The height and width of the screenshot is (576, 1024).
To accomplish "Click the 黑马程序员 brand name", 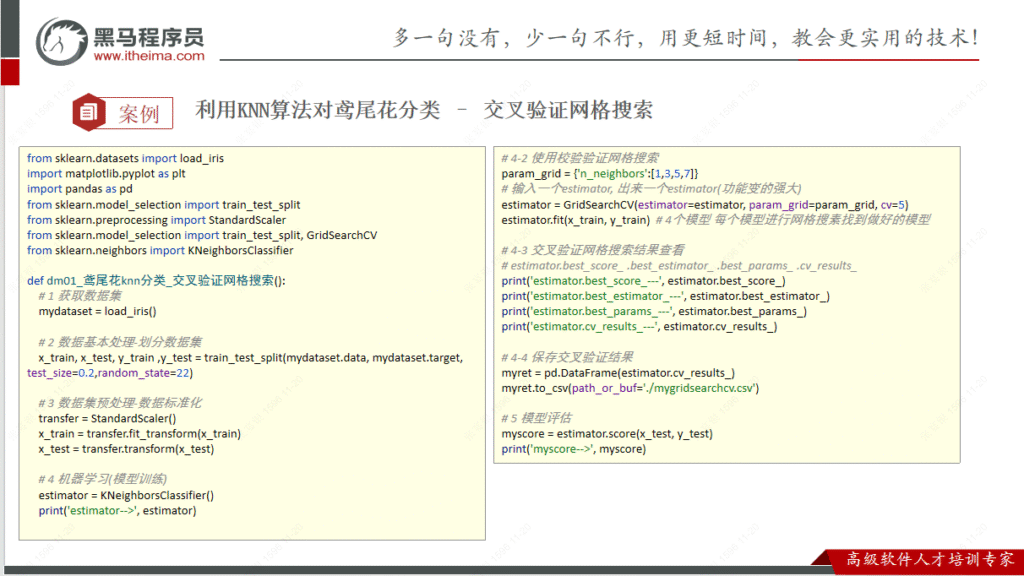I will coord(150,36).
